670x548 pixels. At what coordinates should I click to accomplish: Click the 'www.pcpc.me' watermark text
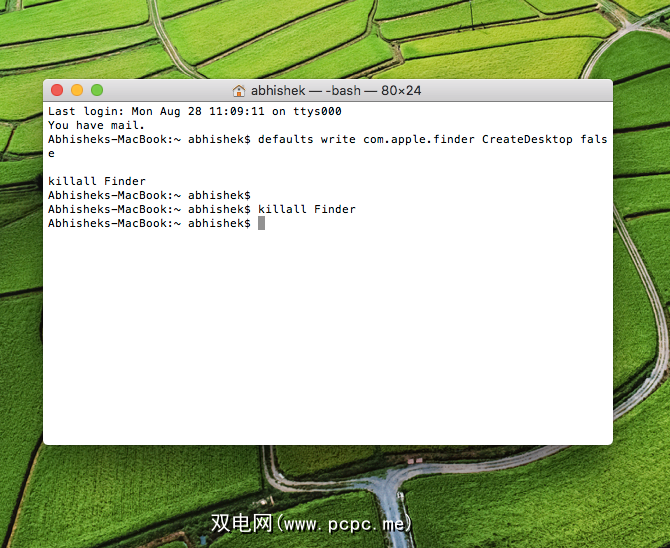[x=345, y=523]
